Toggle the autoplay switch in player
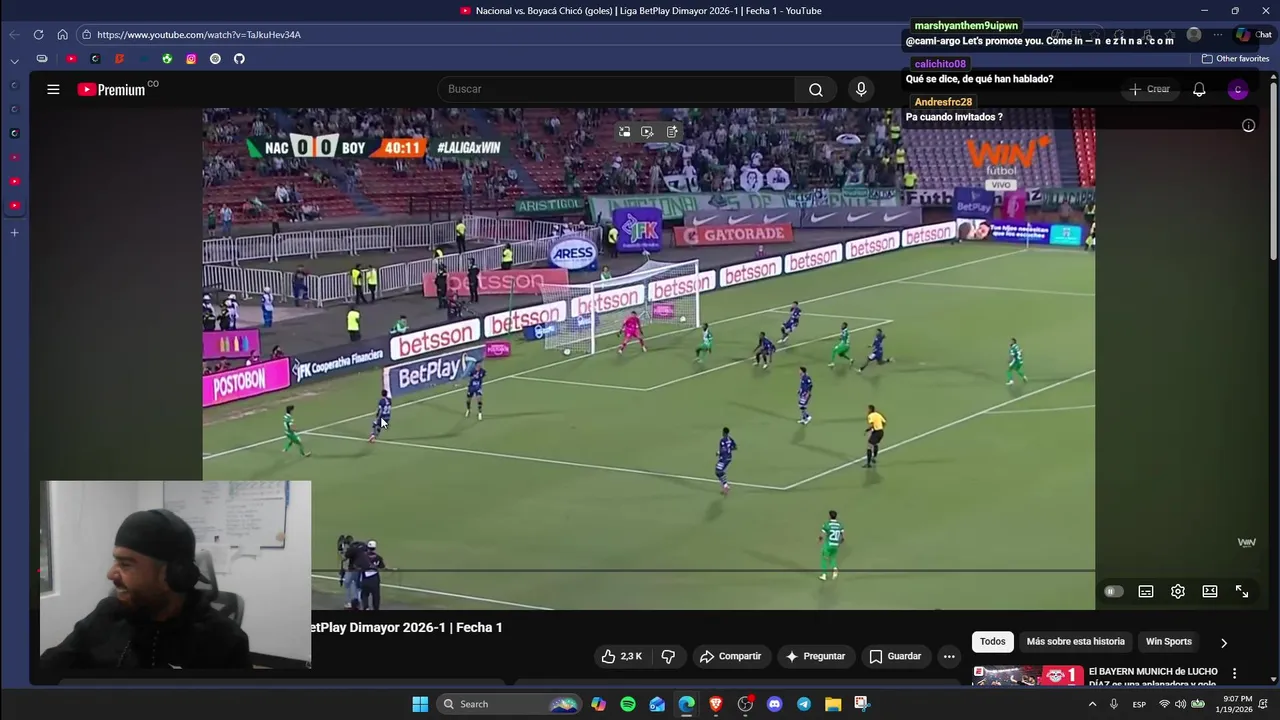The height and width of the screenshot is (720, 1280). click(1113, 591)
